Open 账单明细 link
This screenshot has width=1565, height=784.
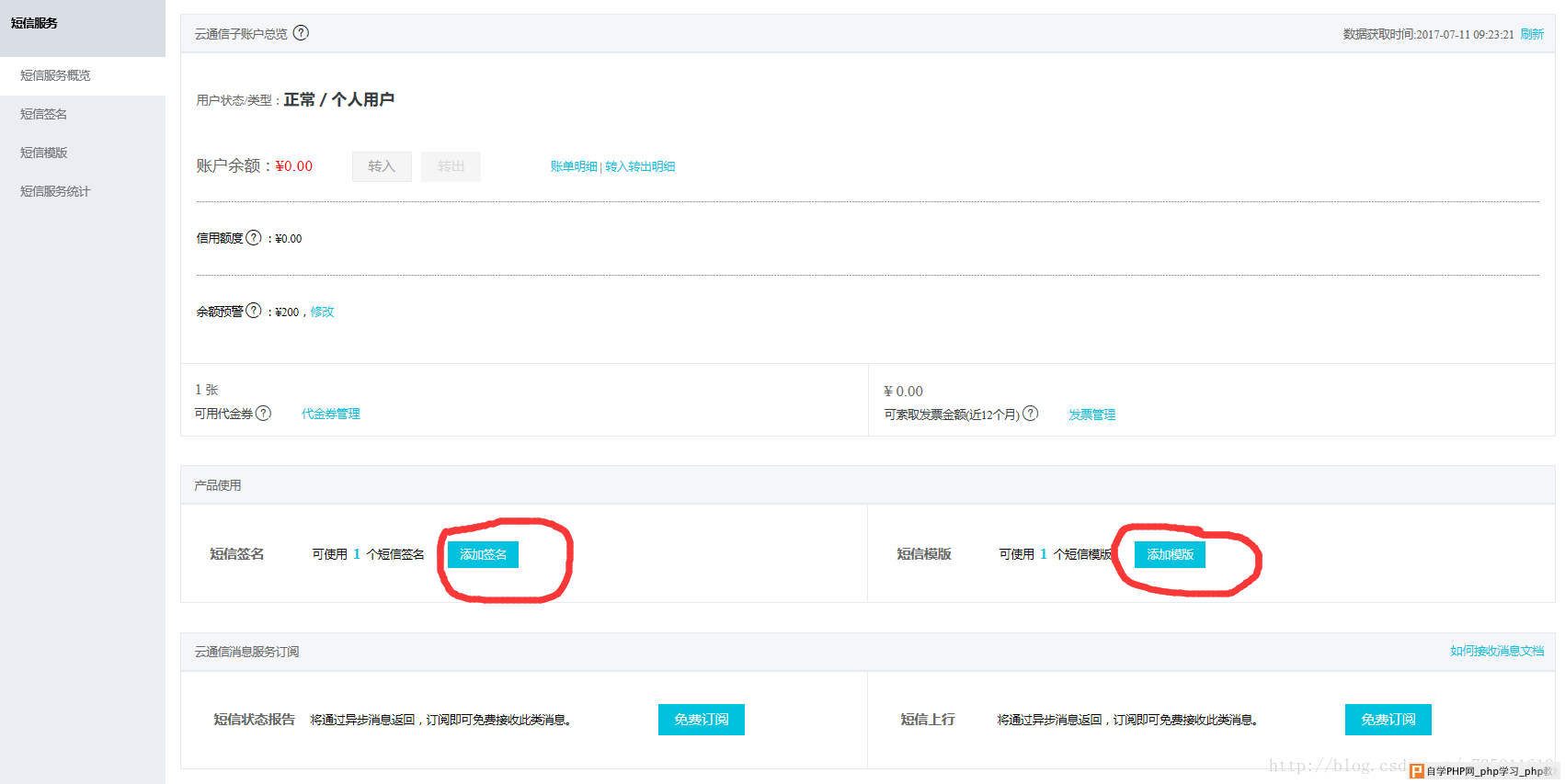coord(574,166)
